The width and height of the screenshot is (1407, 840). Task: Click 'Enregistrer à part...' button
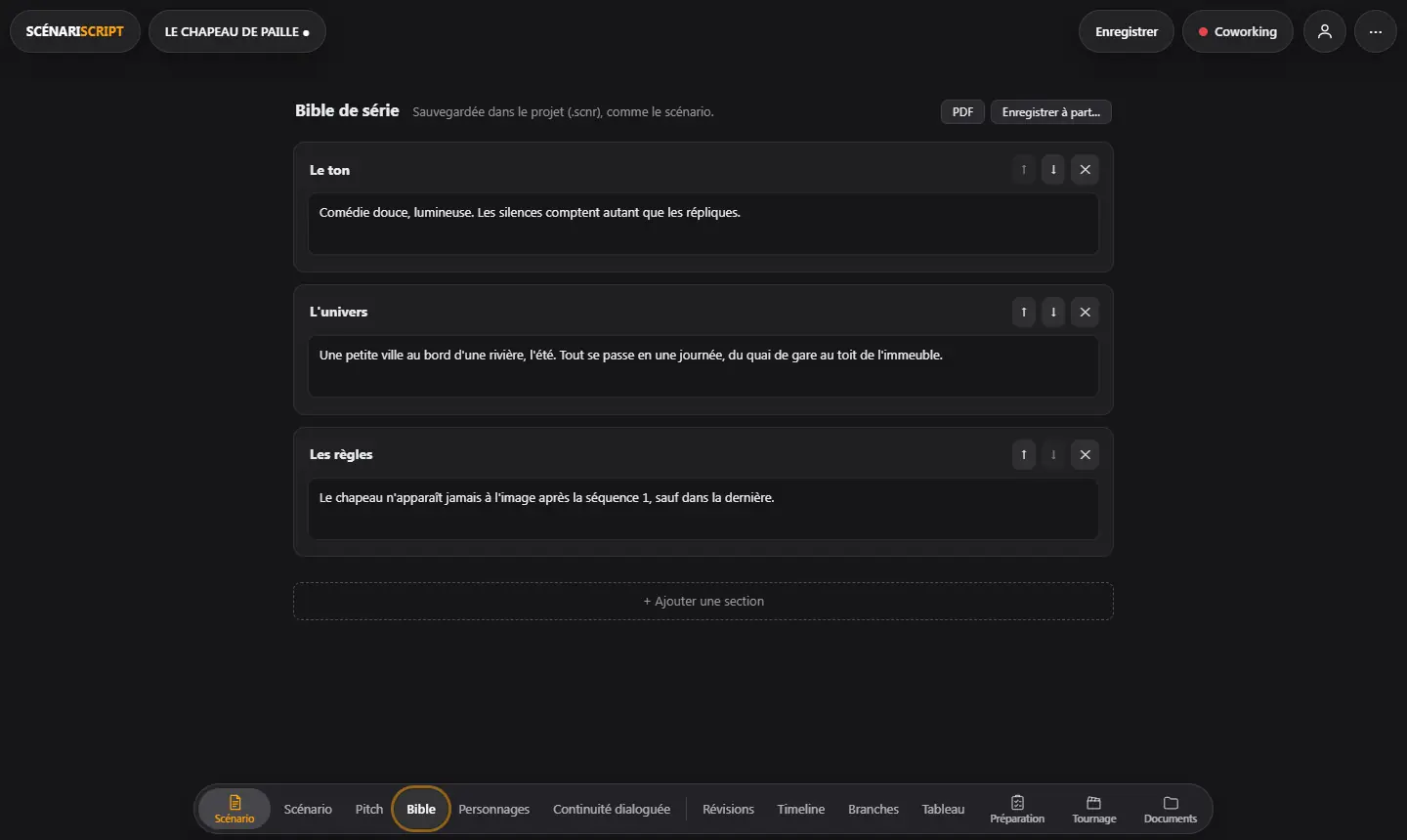tap(1051, 112)
